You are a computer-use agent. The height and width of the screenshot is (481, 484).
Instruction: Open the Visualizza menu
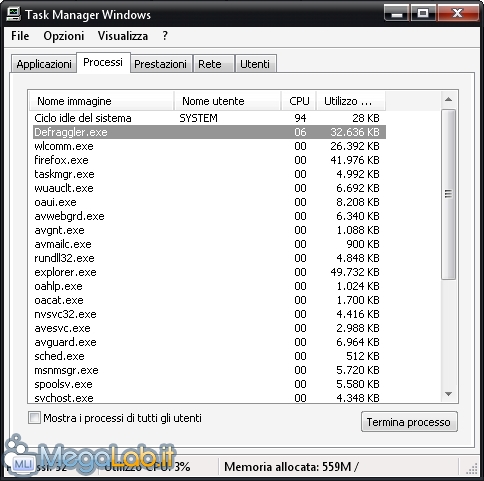123,36
